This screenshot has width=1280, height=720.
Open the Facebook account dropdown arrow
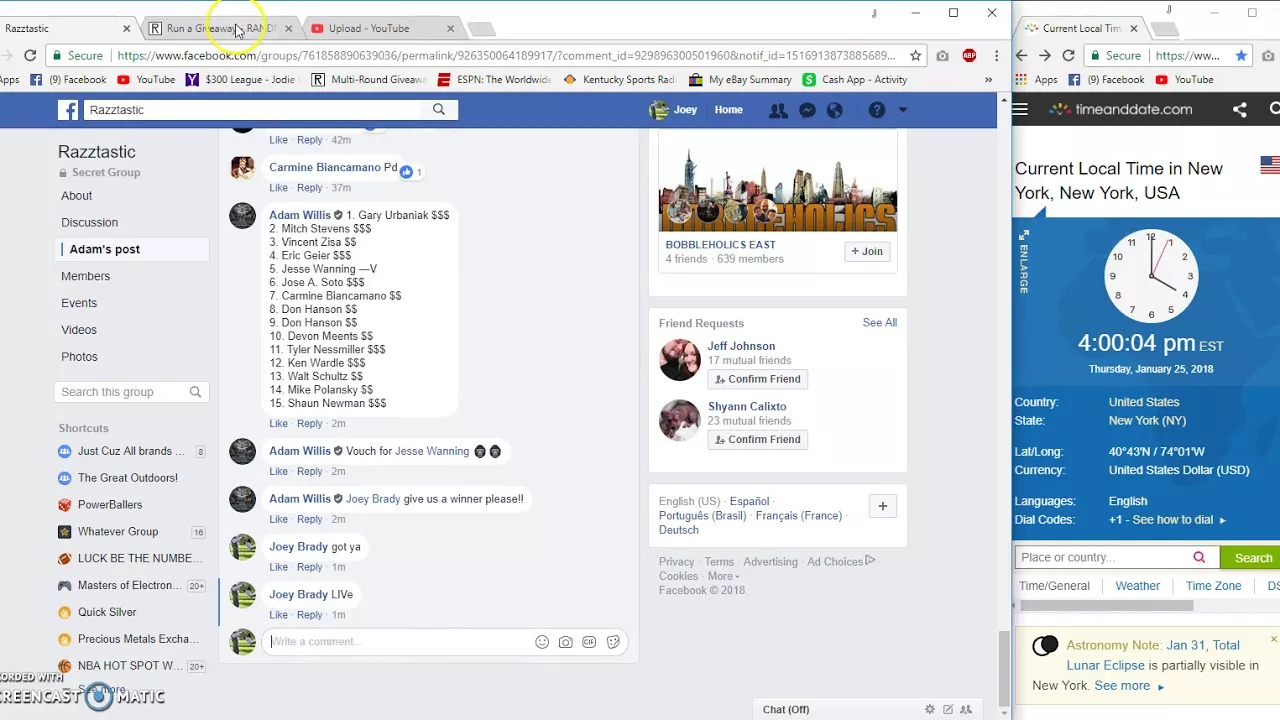click(x=903, y=110)
